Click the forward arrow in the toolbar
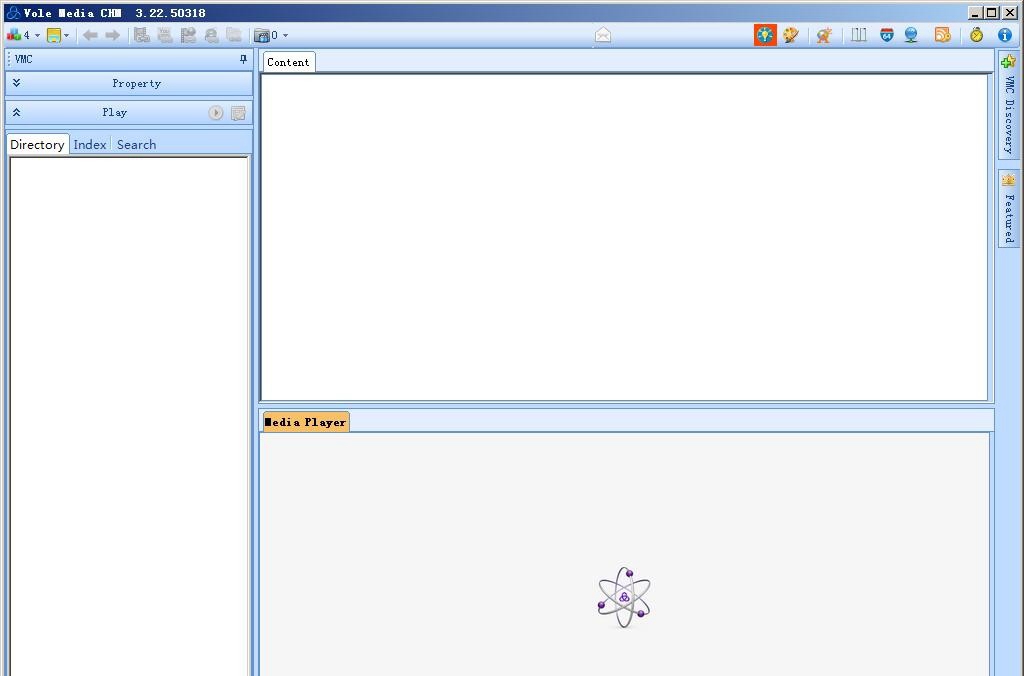Viewport: 1024px width, 676px height. [x=112, y=35]
